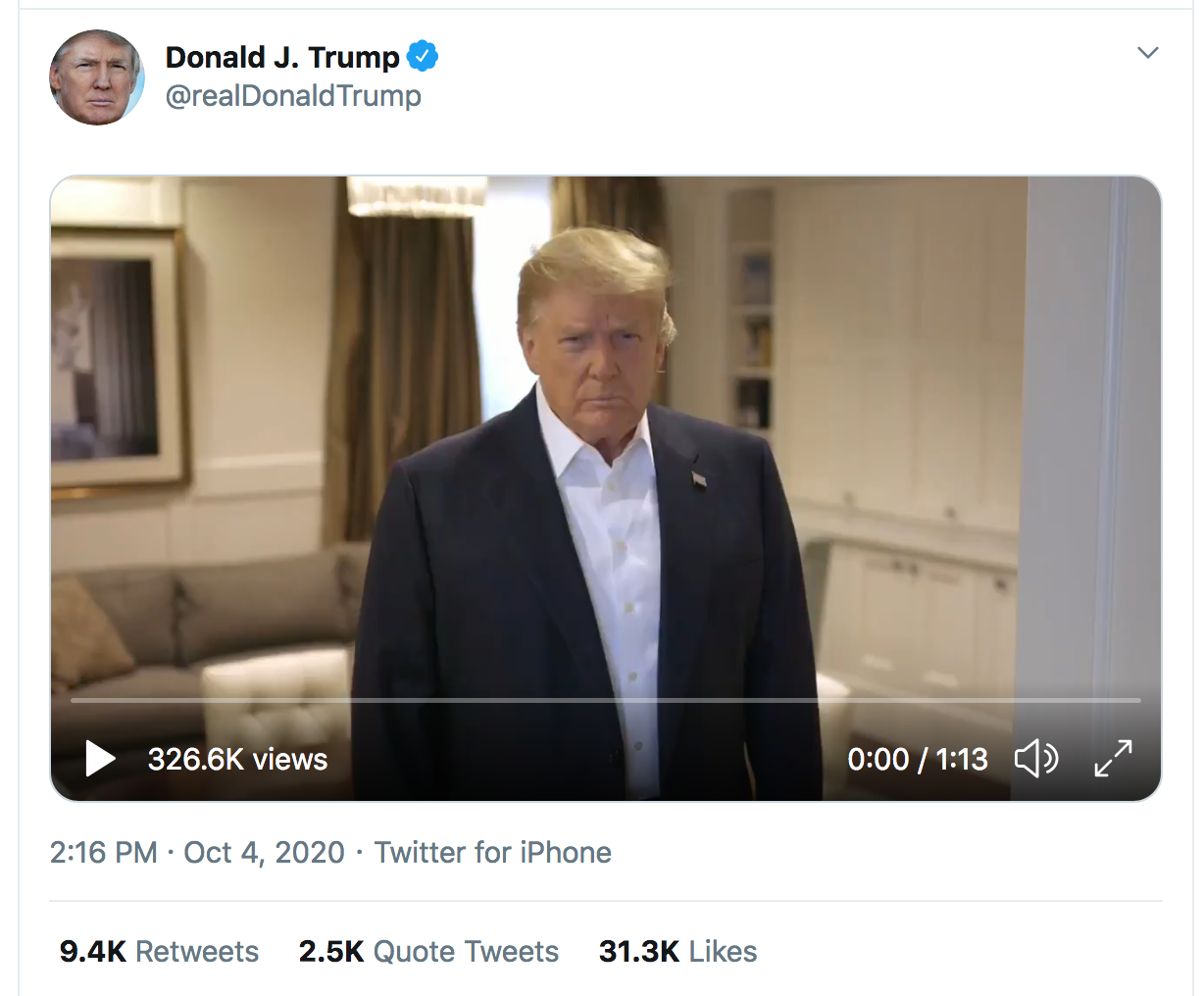This screenshot has height=996, width=1204.
Task: Enter fullscreen with the expand arrows icon
Action: [1113, 759]
